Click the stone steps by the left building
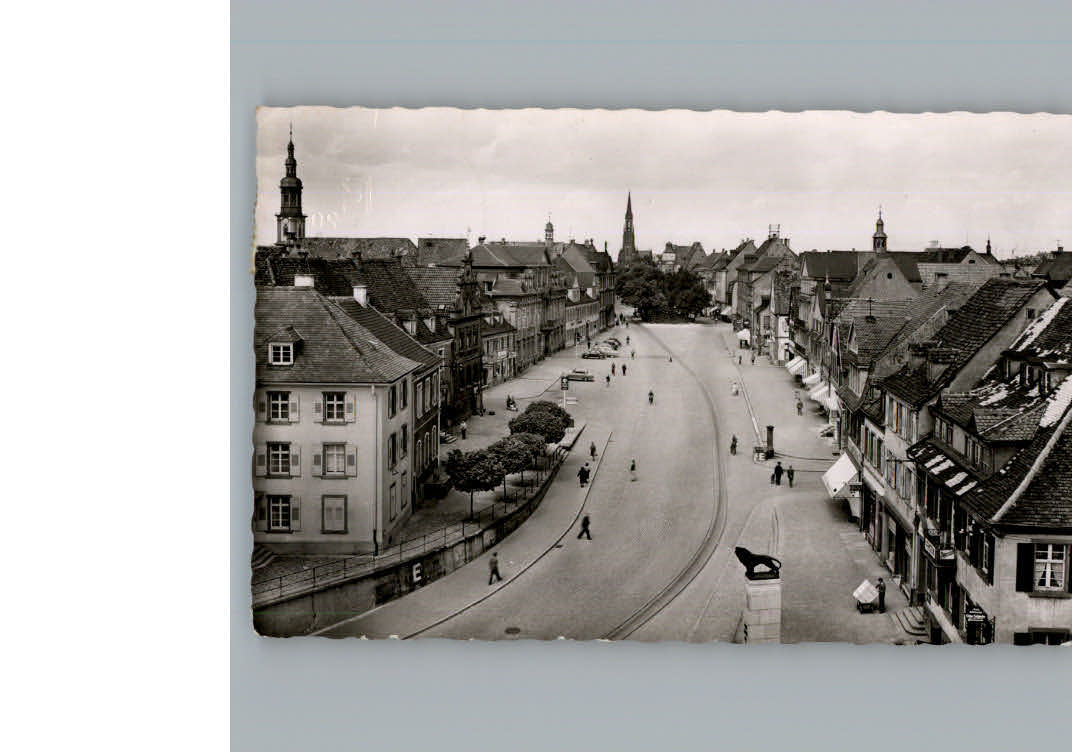Viewport: 1072px width, 752px height. pyautogui.click(x=264, y=553)
